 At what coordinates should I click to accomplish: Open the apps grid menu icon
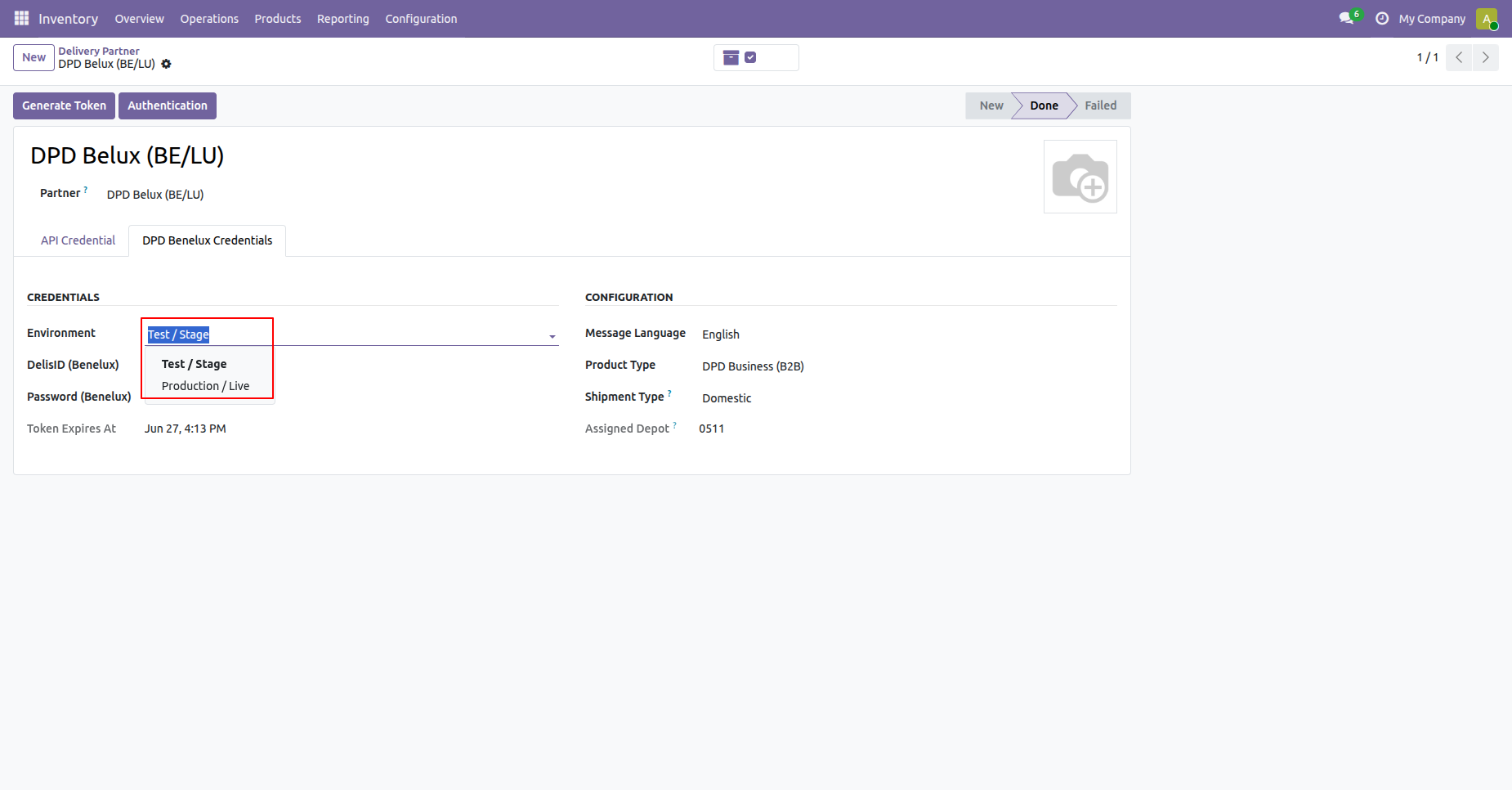click(21, 18)
